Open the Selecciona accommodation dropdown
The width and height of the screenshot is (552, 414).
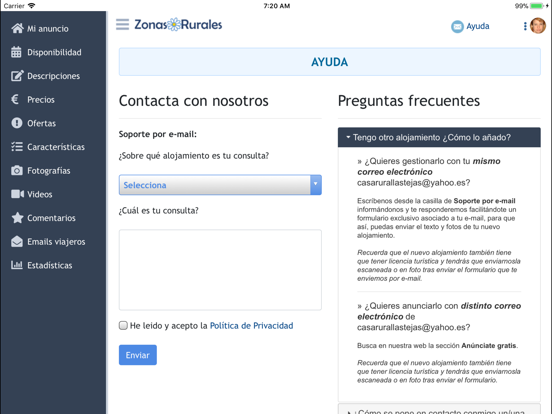[x=220, y=185]
